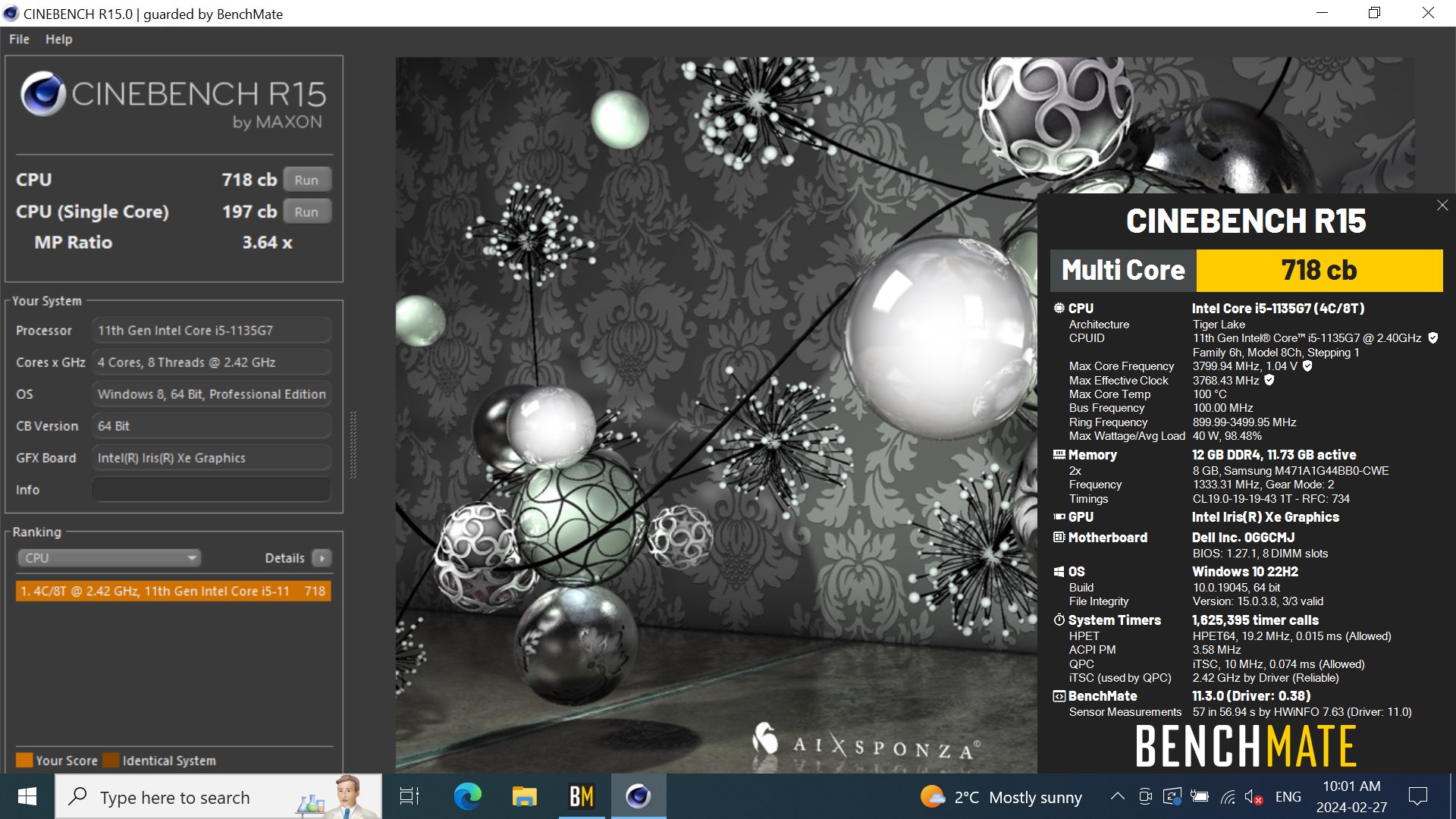The width and height of the screenshot is (1456, 819).
Task: Open the Ranking CPU dropdown
Action: 108,558
